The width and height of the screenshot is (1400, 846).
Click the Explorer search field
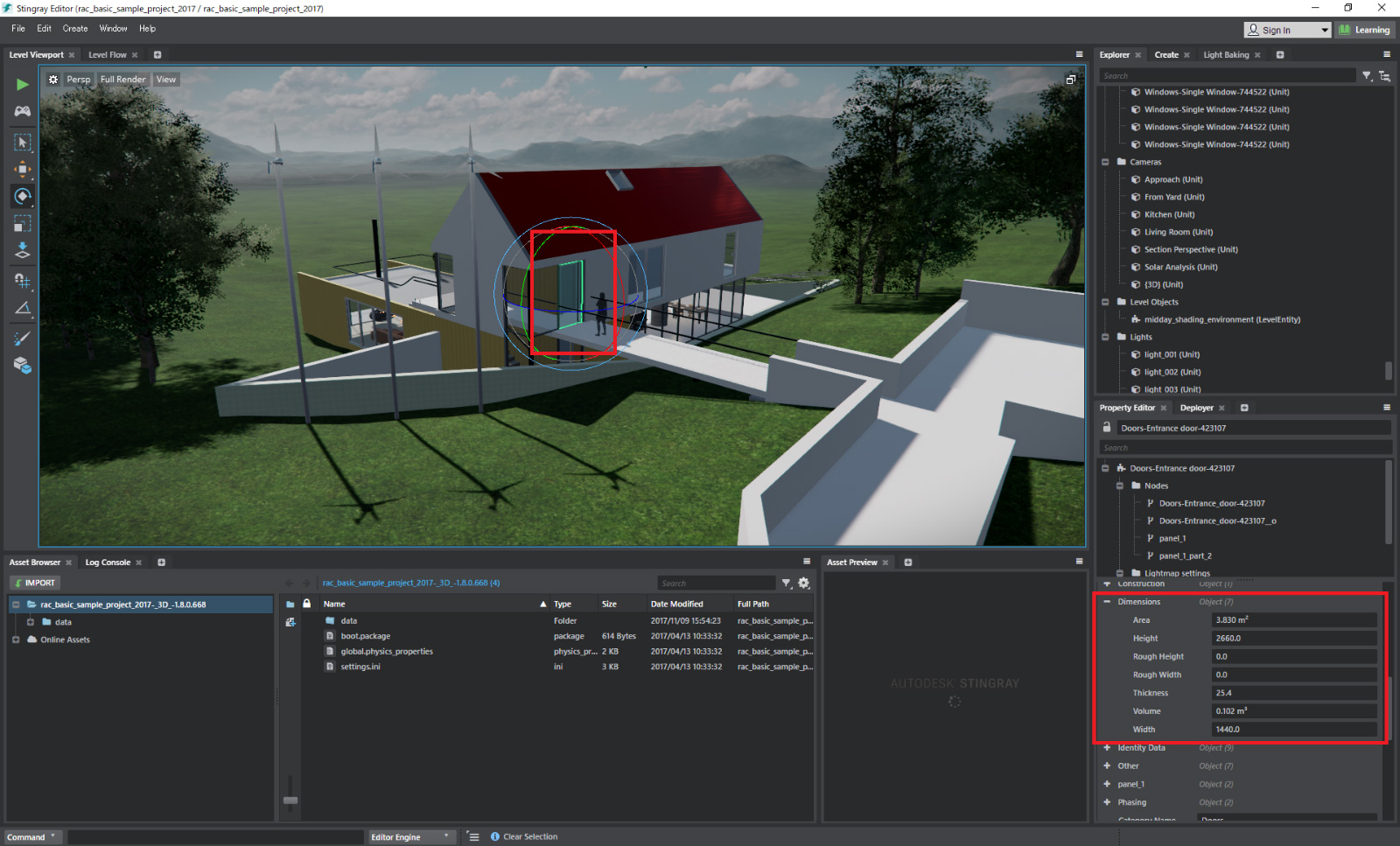tap(1227, 76)
